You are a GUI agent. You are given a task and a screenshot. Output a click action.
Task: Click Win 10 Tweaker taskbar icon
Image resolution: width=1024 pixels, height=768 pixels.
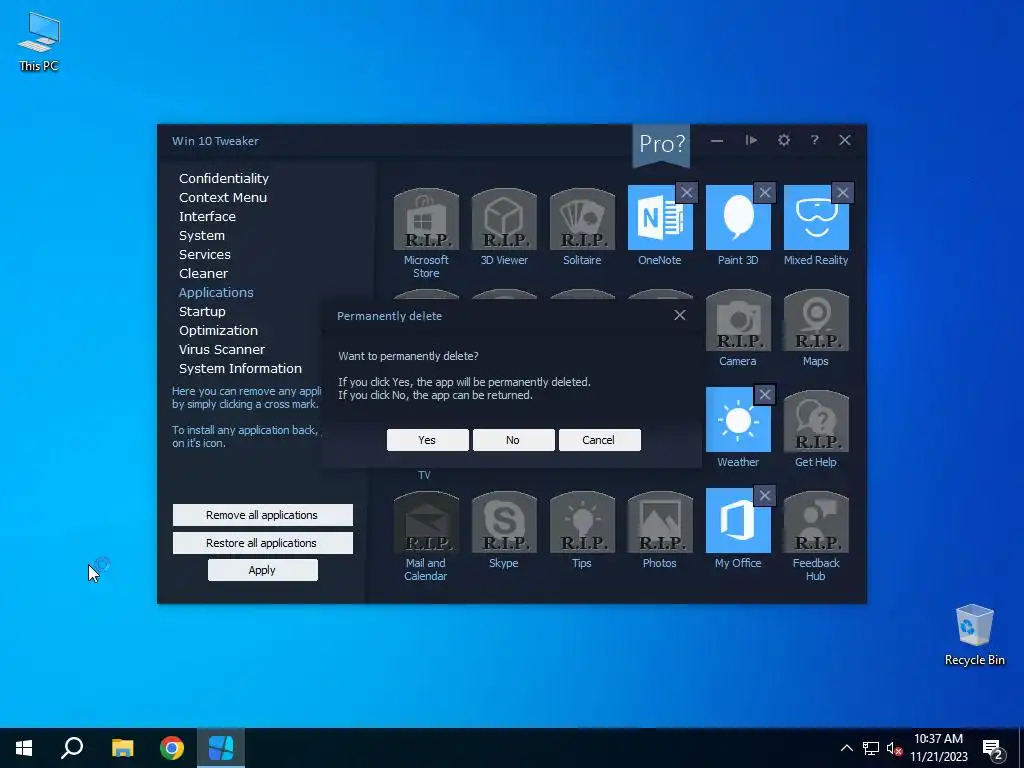pos(221,748)
